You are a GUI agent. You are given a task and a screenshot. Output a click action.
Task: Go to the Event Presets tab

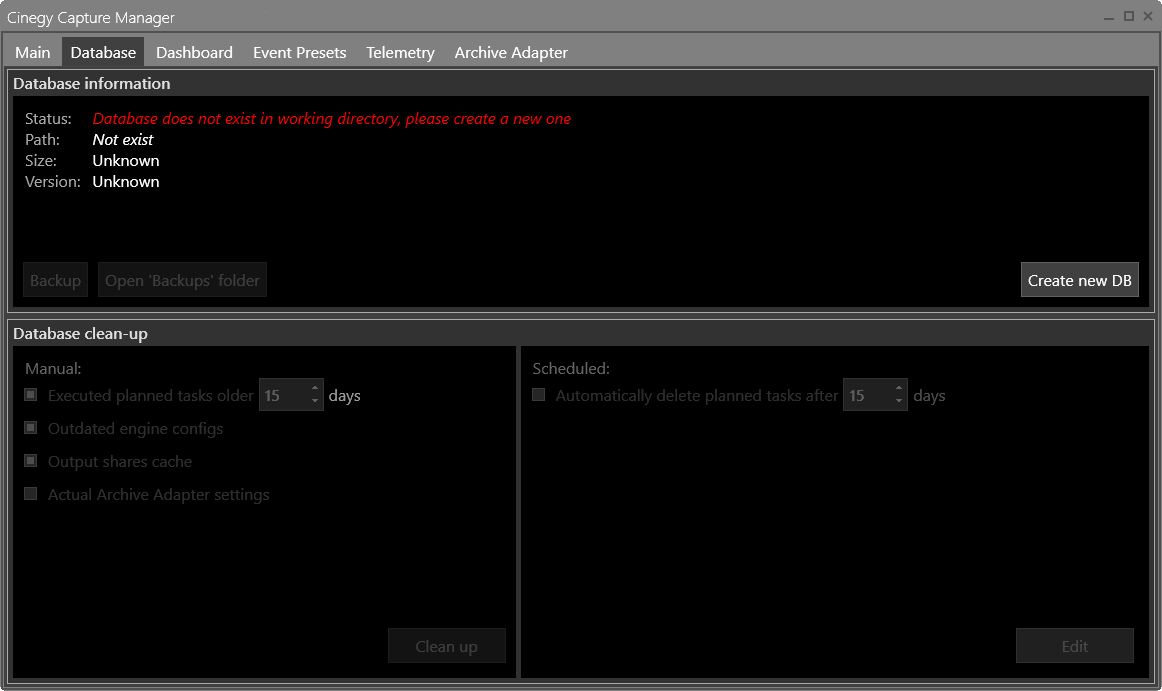pos(299,53)
